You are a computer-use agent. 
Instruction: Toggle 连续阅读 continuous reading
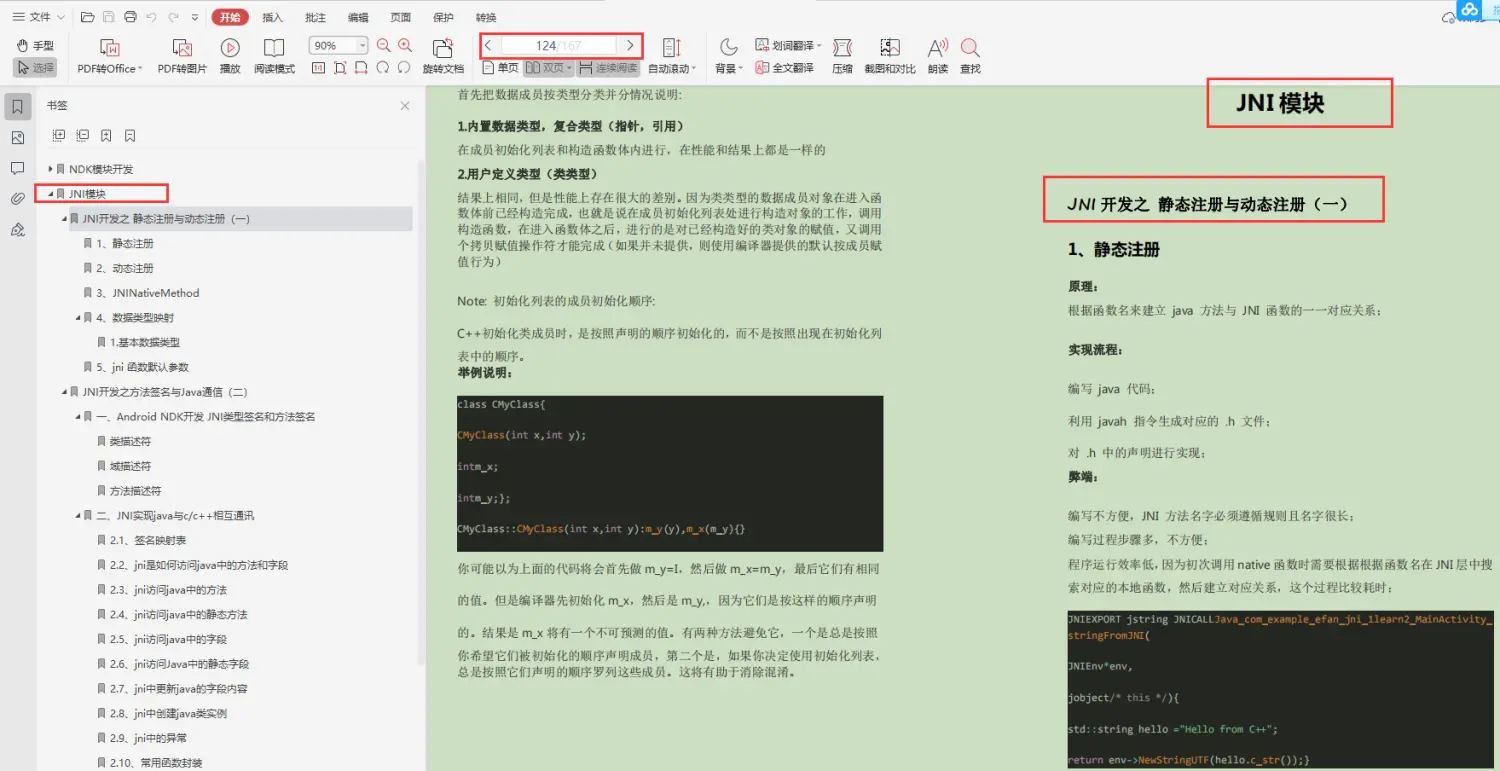click(608, 68)
